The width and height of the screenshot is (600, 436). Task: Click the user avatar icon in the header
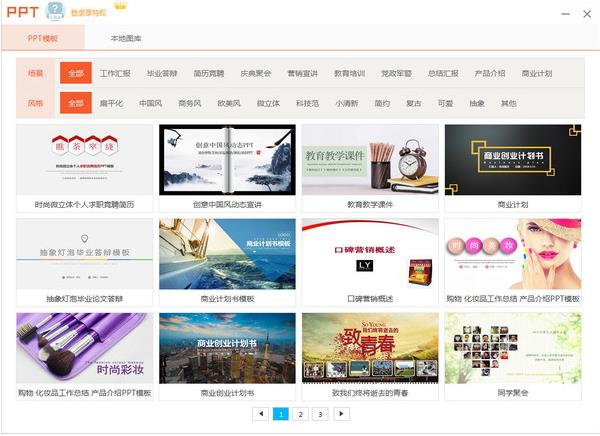55,11
